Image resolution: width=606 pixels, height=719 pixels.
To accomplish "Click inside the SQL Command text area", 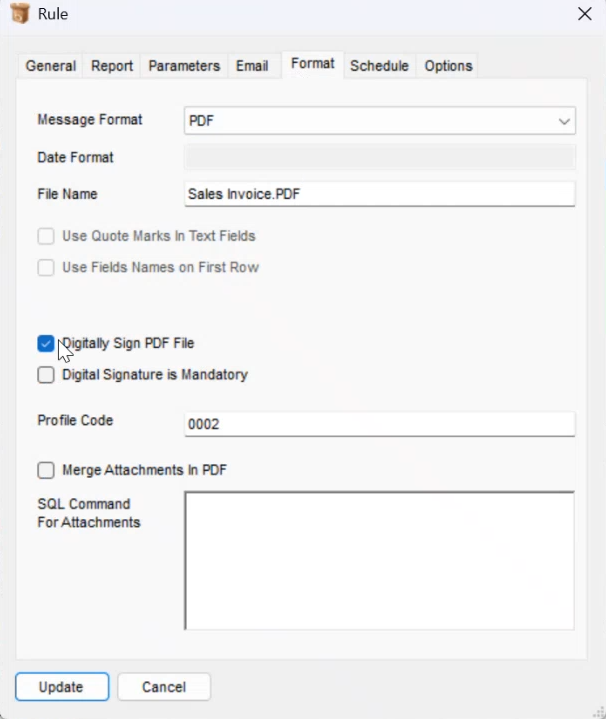I will (x=379, y=560).
